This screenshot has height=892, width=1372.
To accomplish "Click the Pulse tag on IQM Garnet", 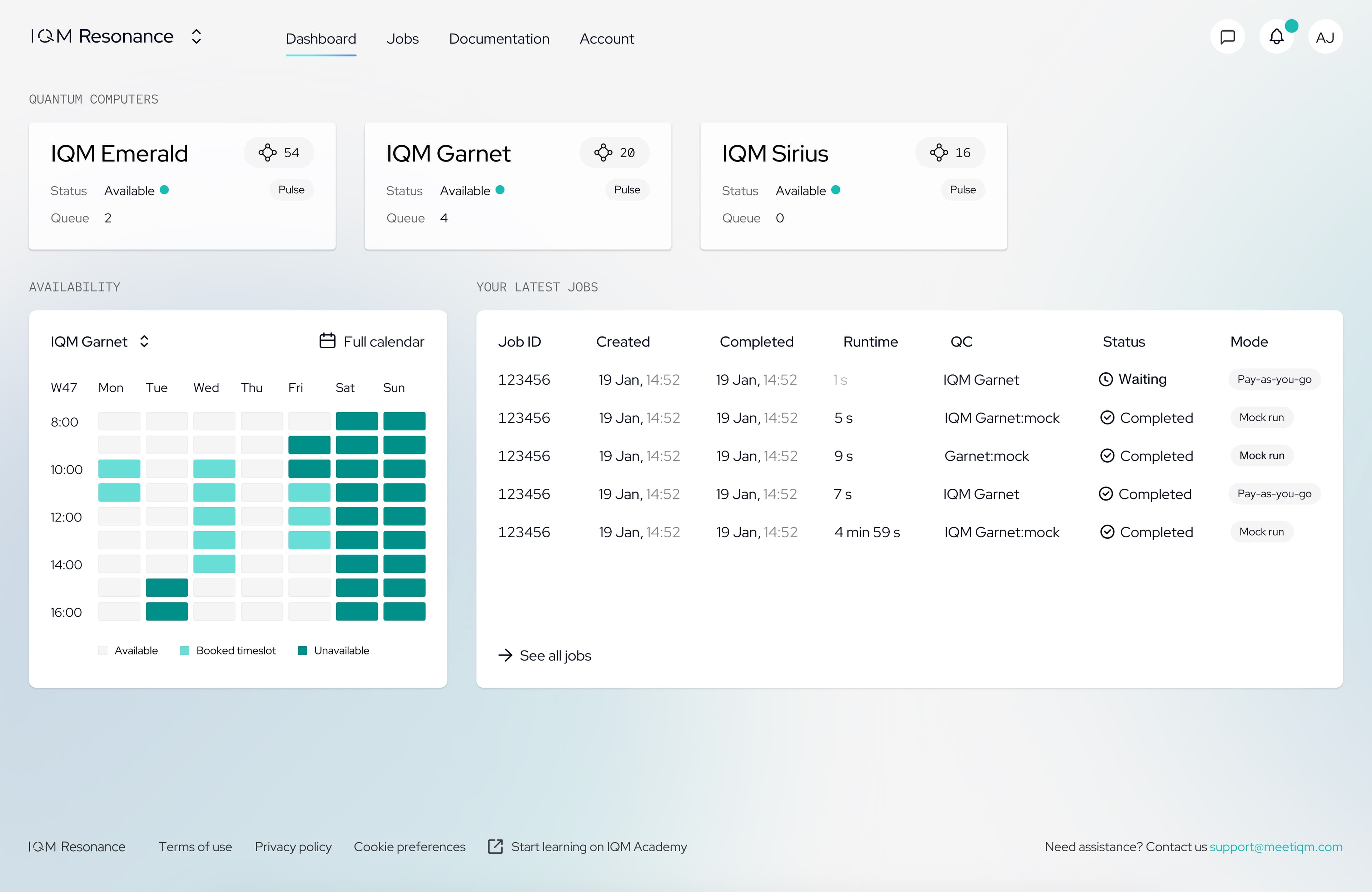I will pos(627,190).
